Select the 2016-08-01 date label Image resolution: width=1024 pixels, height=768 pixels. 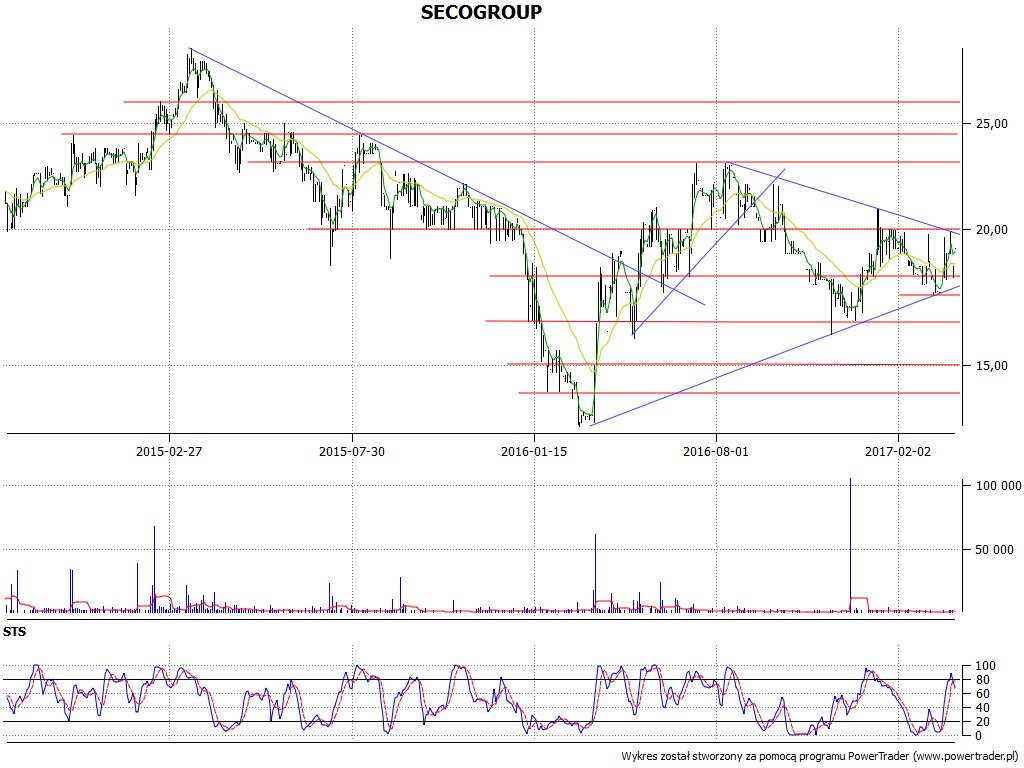click(x=716, y=451)
